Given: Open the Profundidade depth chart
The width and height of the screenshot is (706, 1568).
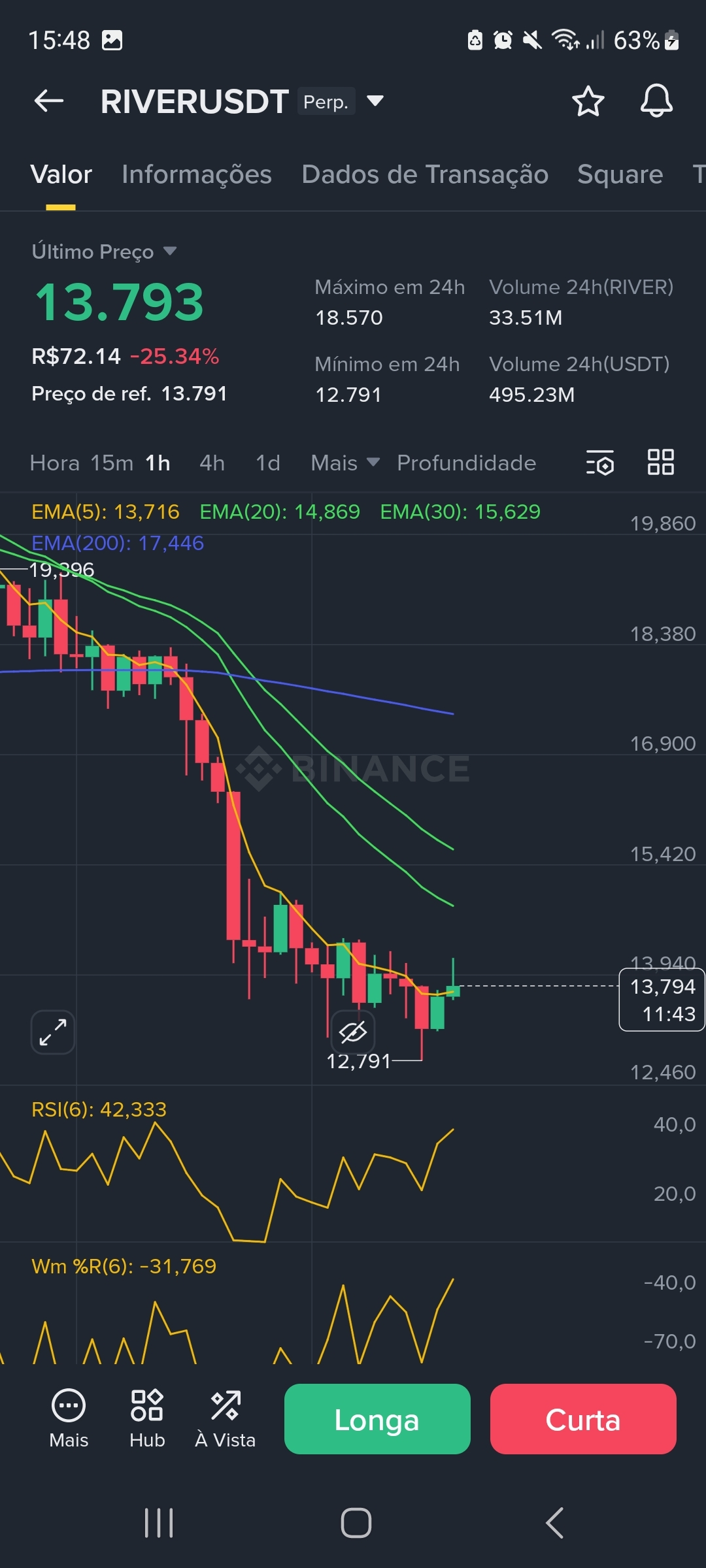Looking at the screenshot, I should 467,463.
